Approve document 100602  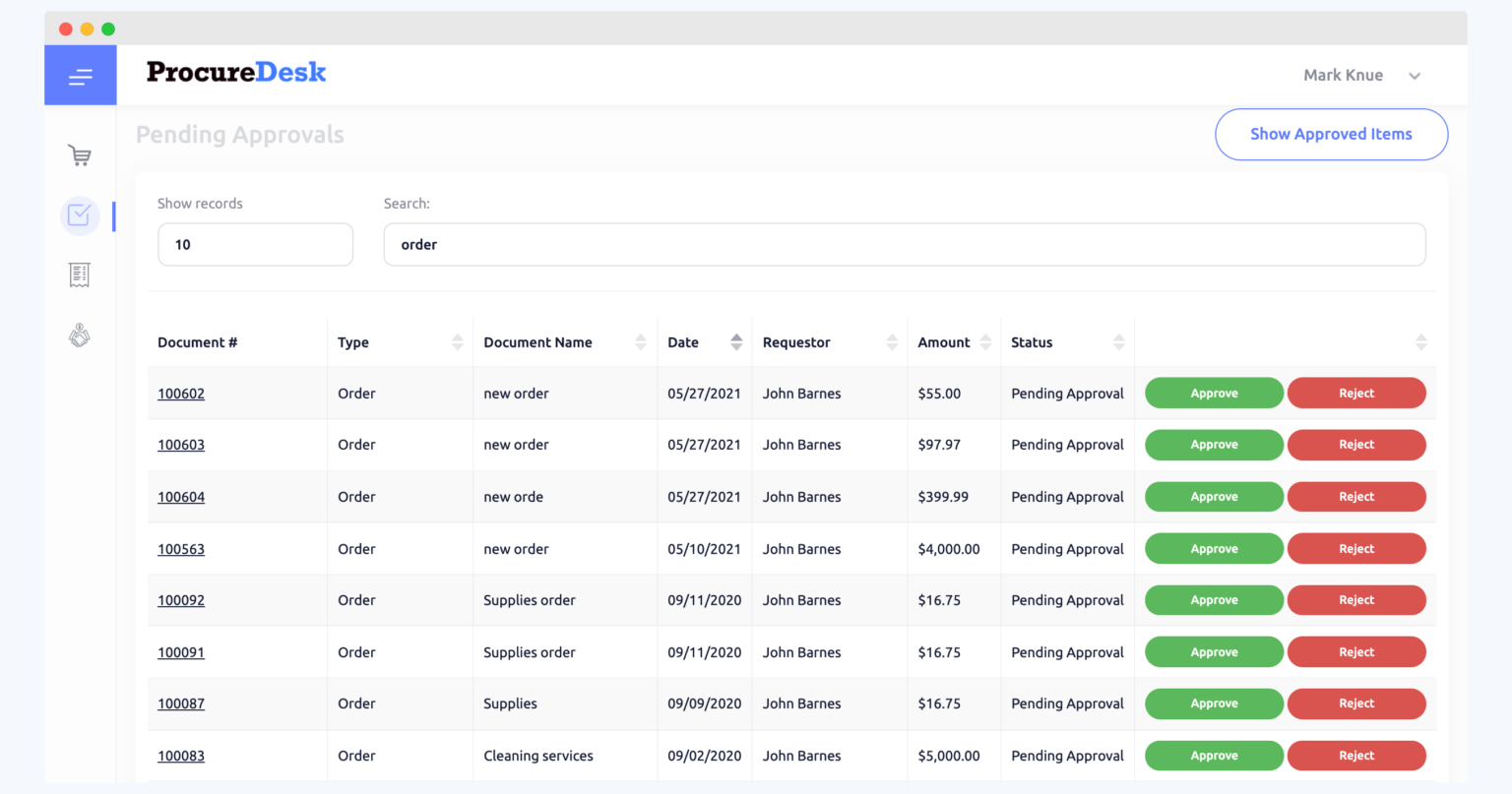coord(1214,393)
